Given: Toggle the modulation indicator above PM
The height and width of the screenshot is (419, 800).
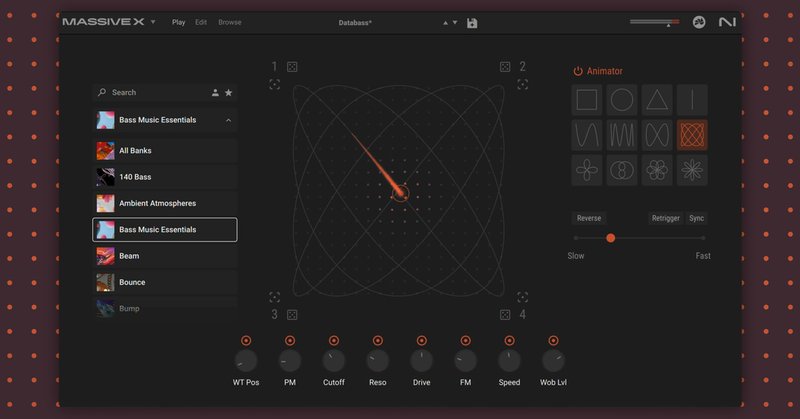Looking at the screenshot, I should coord(290,340).
